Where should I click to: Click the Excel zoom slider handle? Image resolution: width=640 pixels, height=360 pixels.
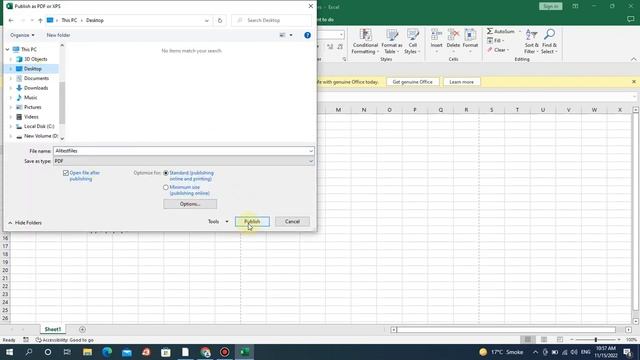click(596, 340)
